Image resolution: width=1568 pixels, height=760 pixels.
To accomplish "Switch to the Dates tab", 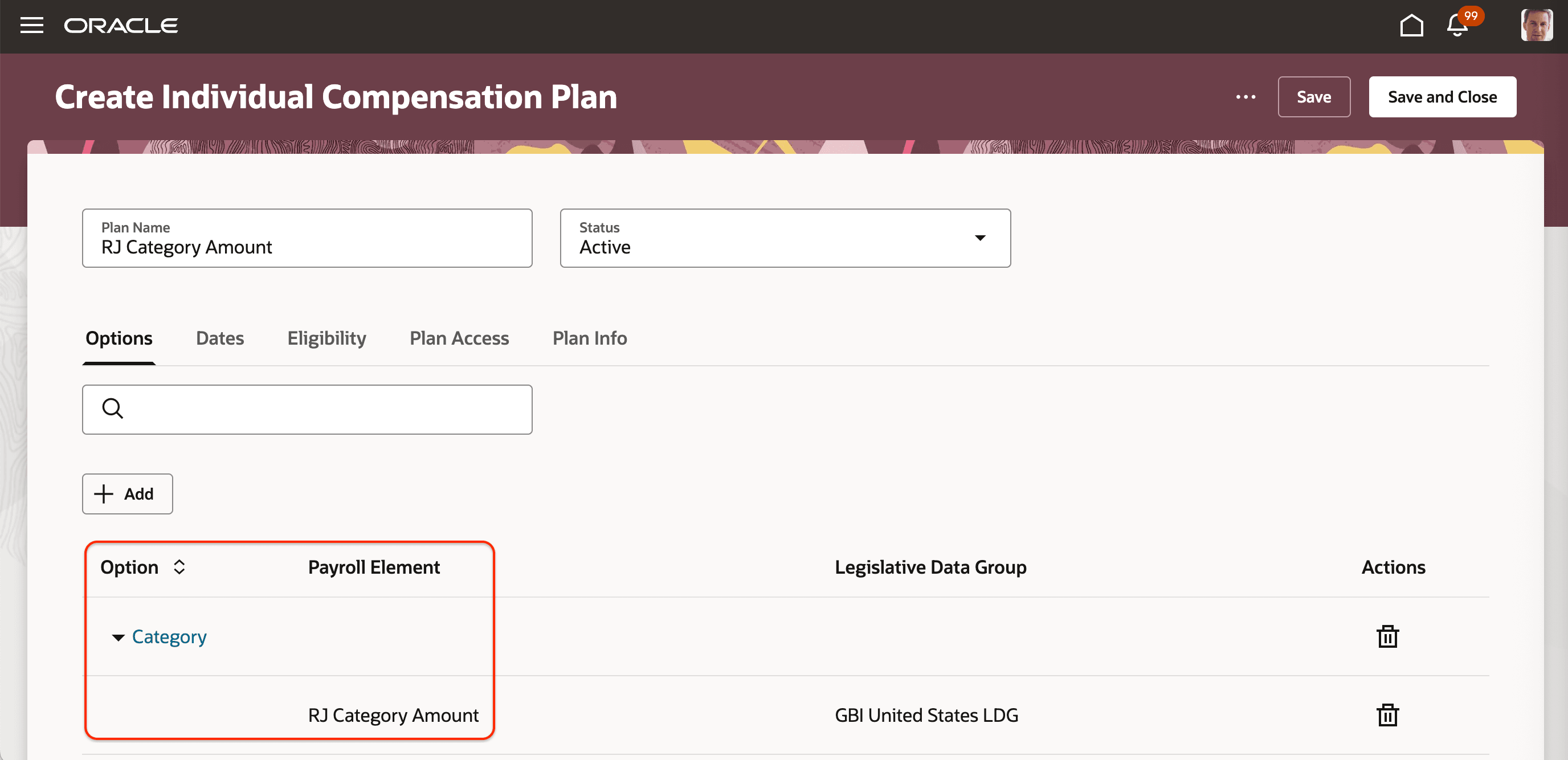I will (x=220, y=338).
